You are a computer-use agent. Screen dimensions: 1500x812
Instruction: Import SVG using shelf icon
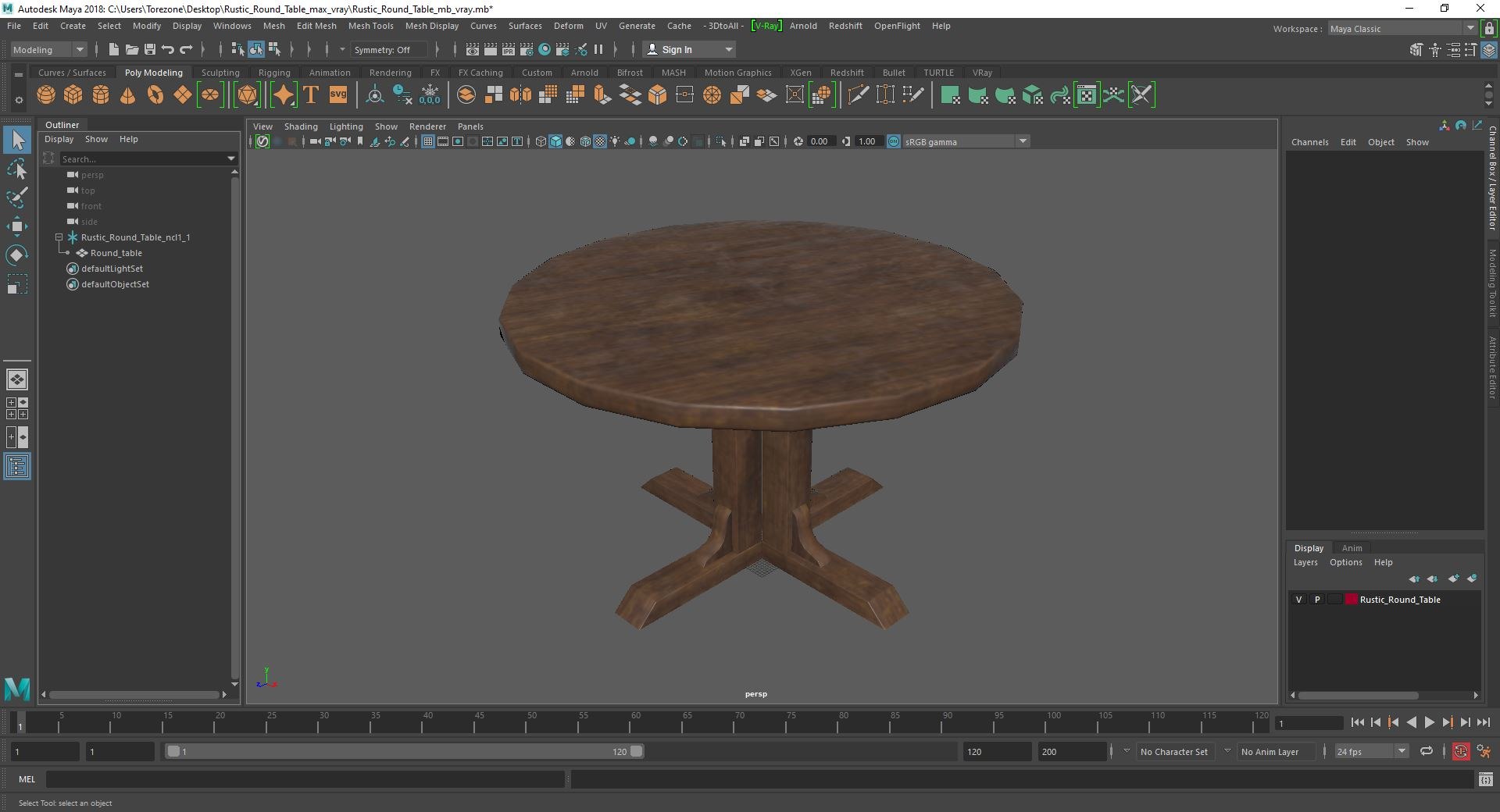338,95
